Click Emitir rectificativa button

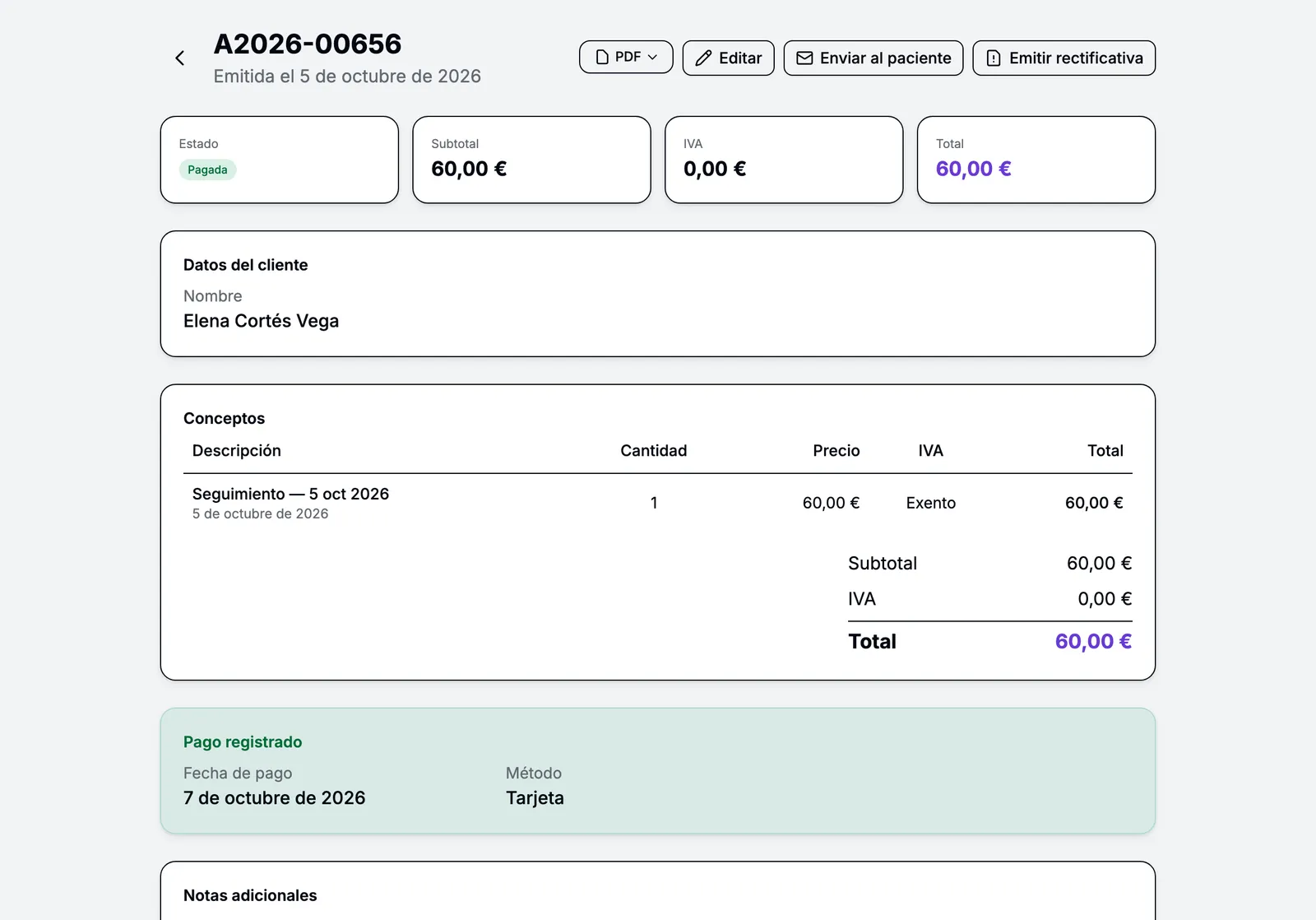[1063, 58]
